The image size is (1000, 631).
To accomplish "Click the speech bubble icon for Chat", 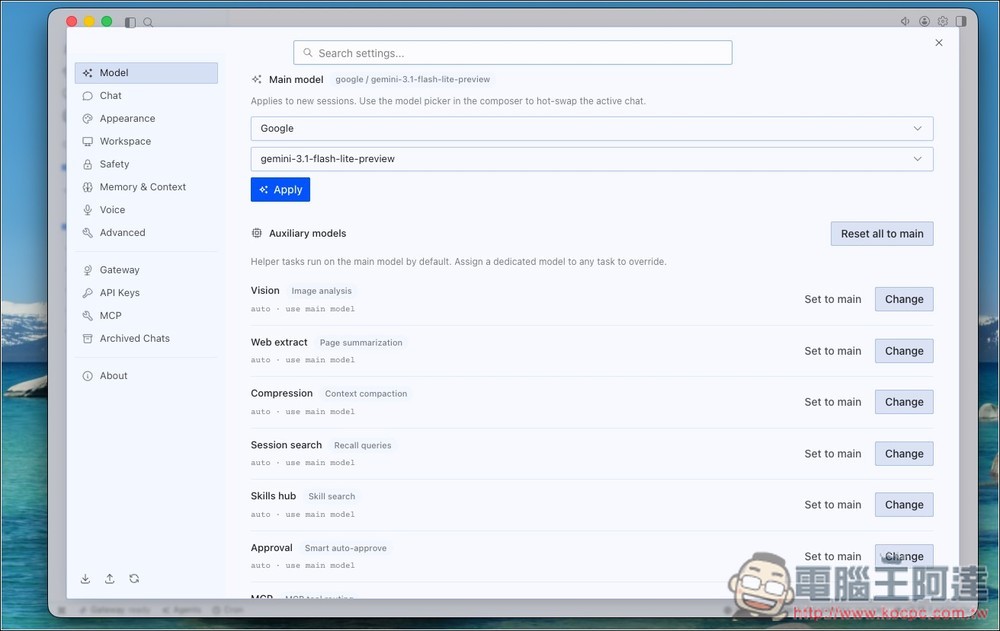I will pyautogui.click(x=87, y=96).
